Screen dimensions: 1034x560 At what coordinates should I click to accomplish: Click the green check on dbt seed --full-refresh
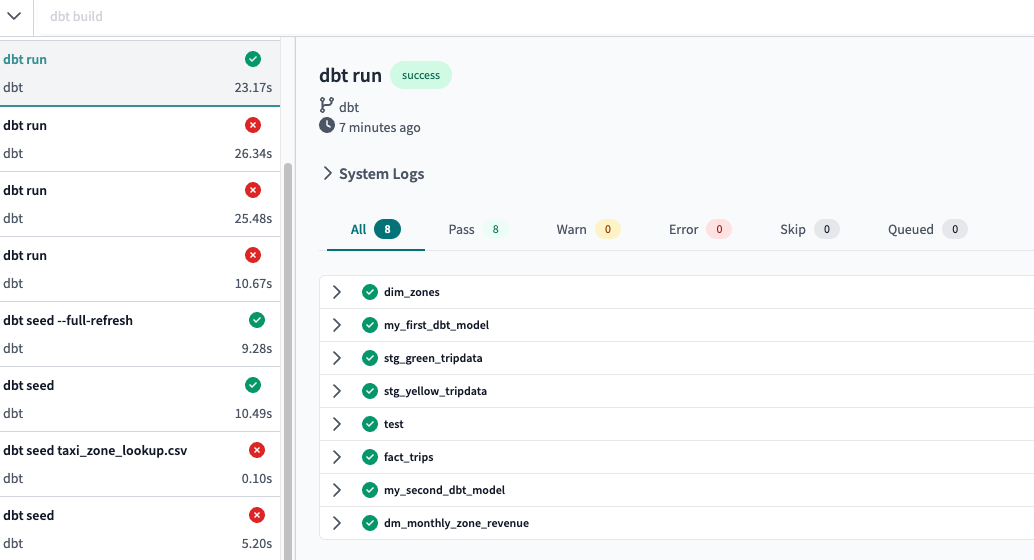tap(257, 320)
